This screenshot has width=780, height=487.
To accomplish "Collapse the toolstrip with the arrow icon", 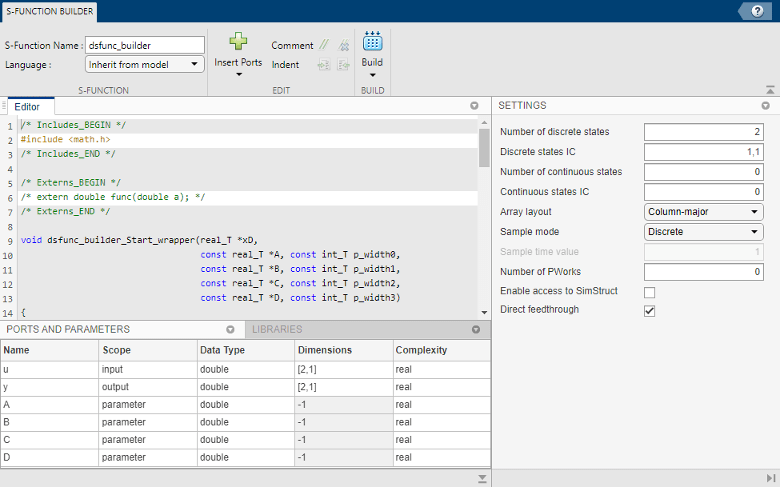I will [769, 89].
